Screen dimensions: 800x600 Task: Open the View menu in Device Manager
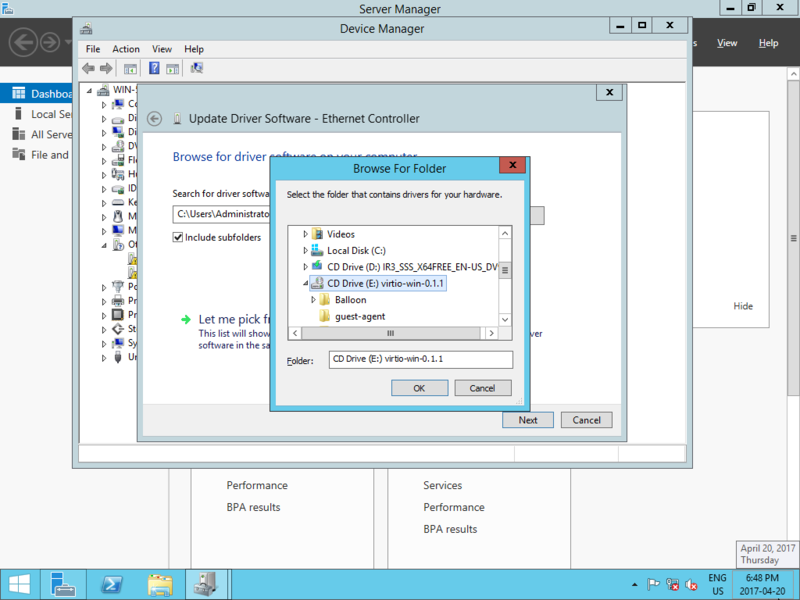pos(162,49)
